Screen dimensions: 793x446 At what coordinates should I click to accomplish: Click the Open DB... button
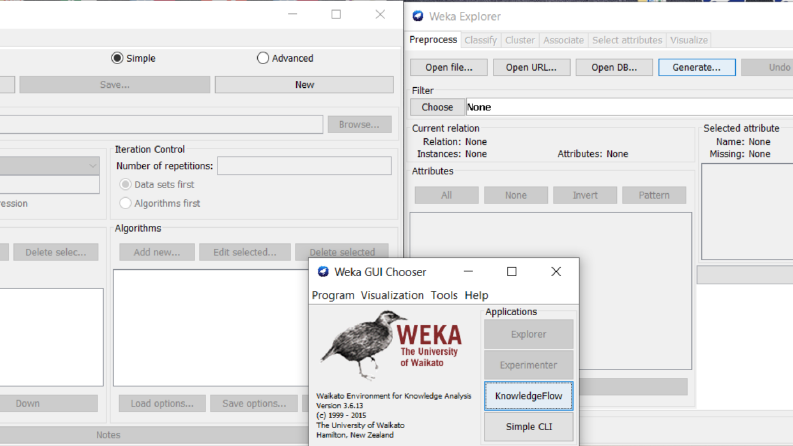point(614,67)
